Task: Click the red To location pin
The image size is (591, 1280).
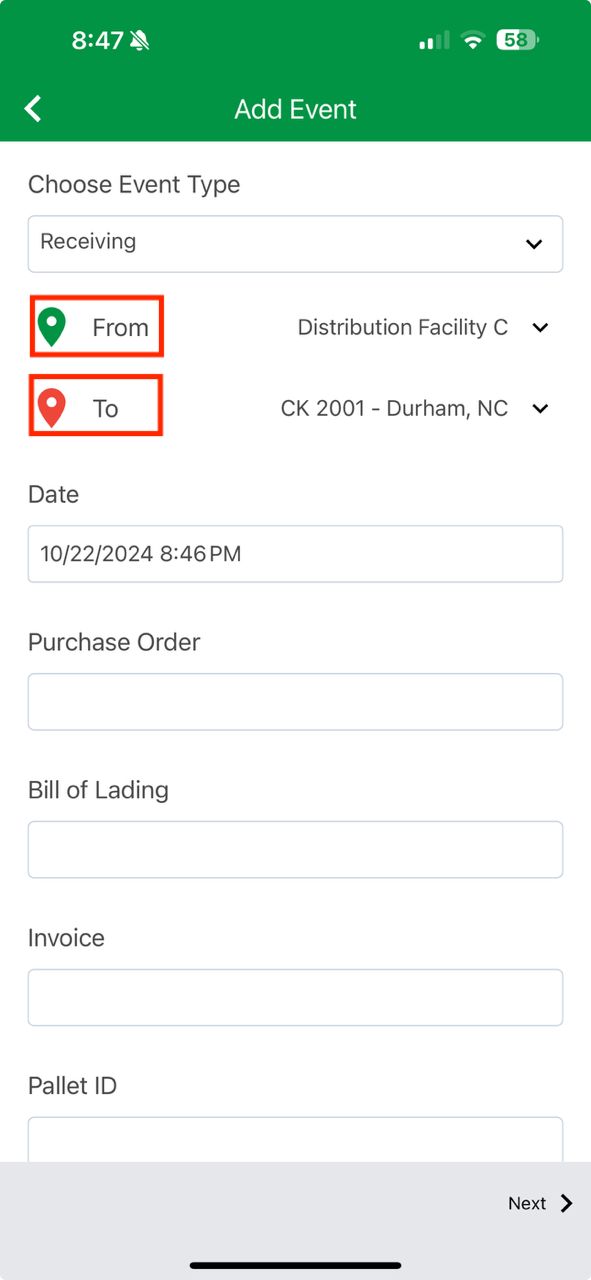Action: point(51,408)
